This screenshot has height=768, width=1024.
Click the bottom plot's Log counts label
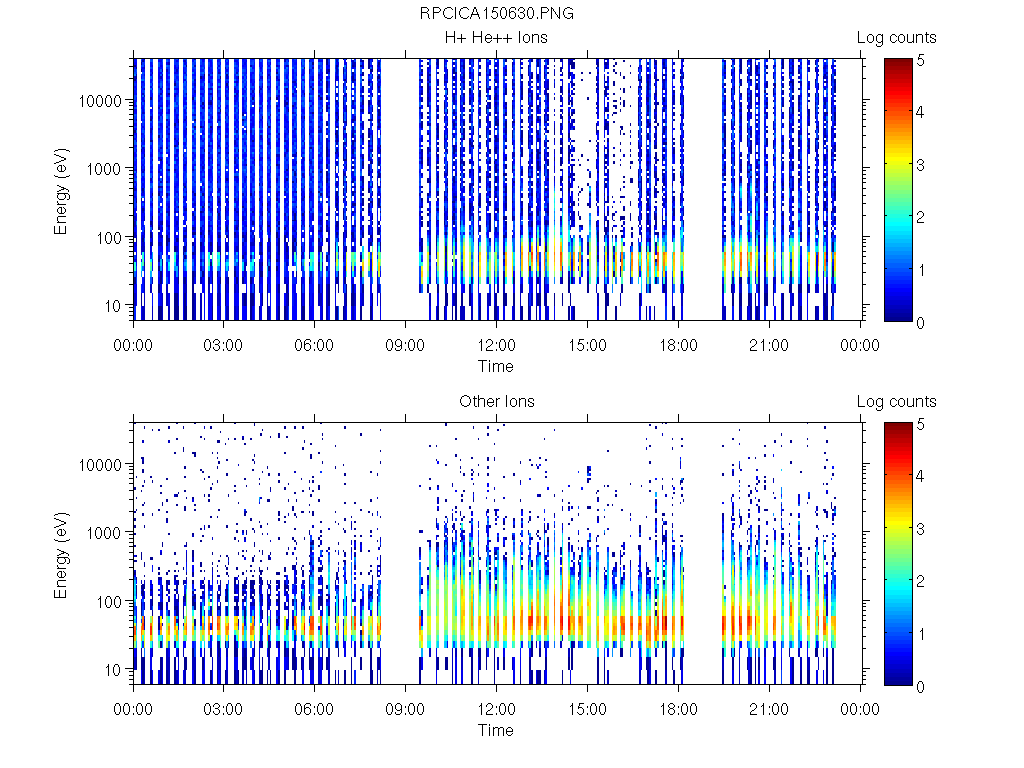pos(896,402)
